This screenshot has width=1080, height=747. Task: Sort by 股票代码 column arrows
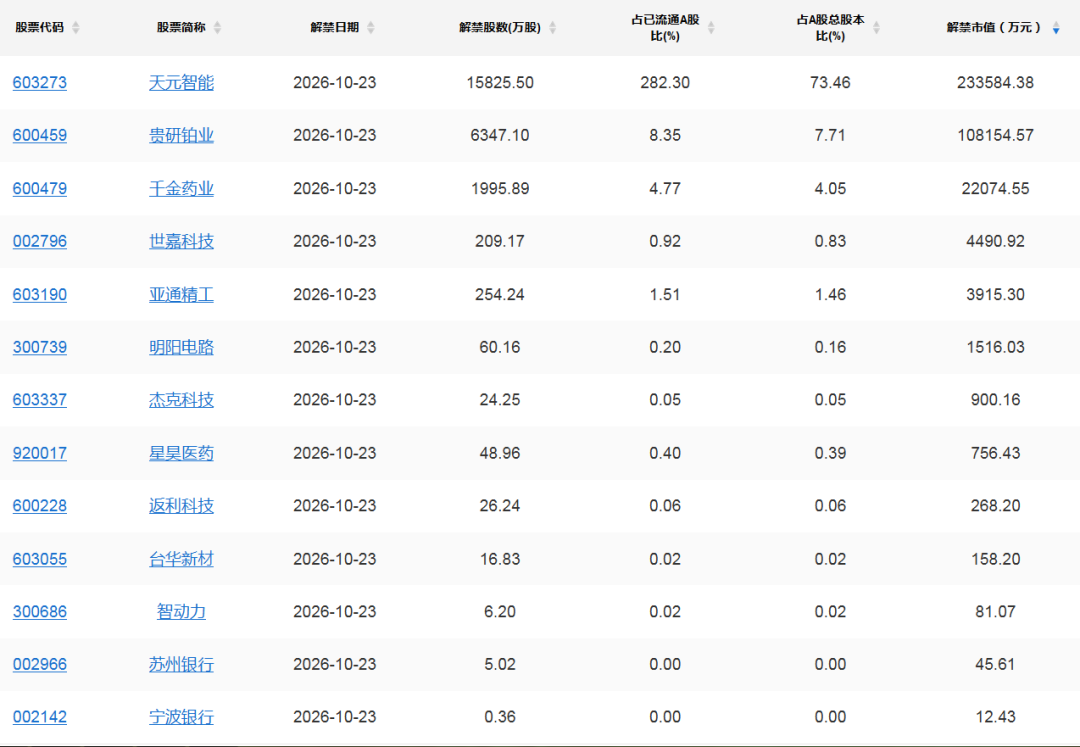point(76,28)
